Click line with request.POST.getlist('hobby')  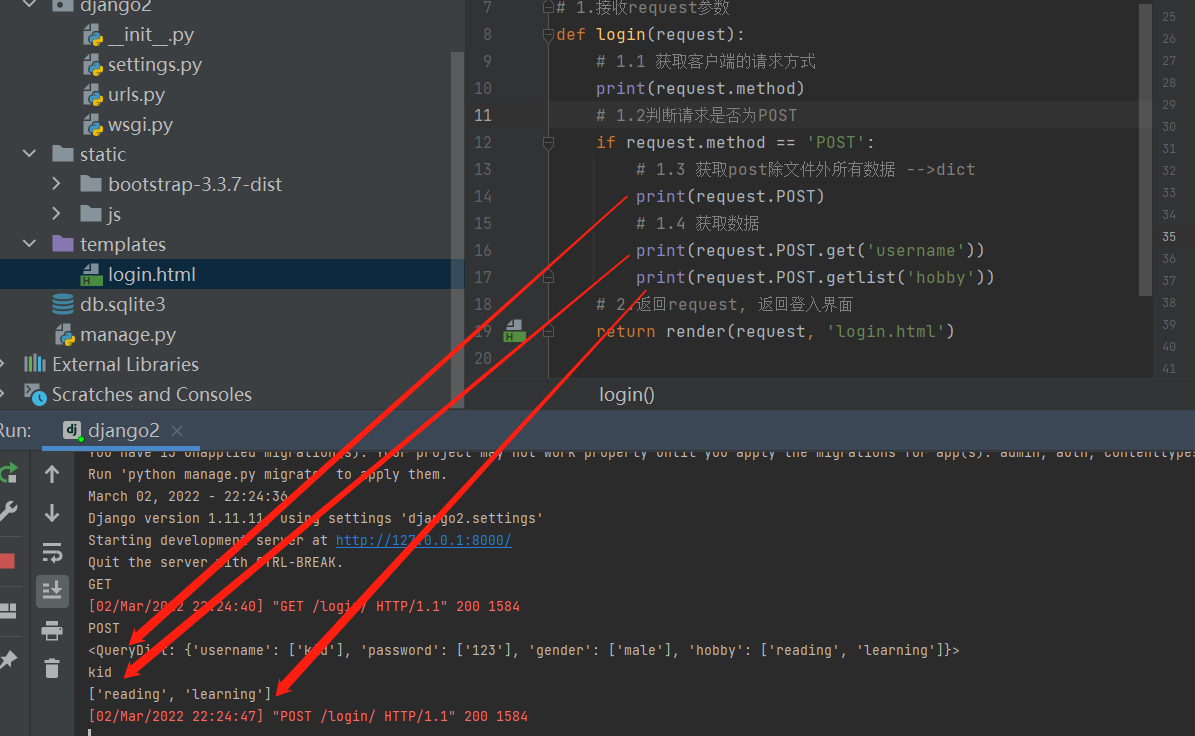[815, 277]
